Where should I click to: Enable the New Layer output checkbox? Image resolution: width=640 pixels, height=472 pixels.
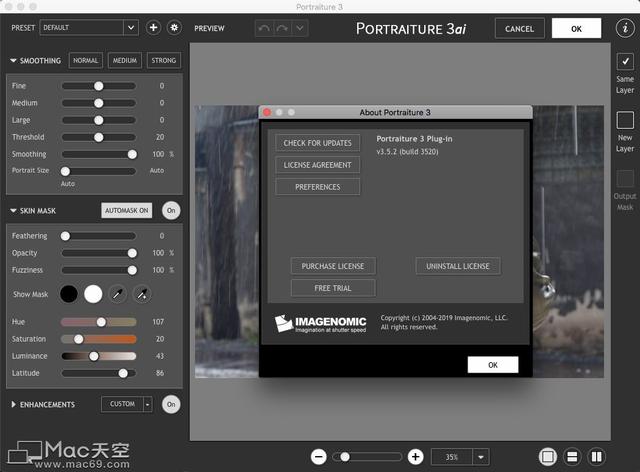coord(625,120)
